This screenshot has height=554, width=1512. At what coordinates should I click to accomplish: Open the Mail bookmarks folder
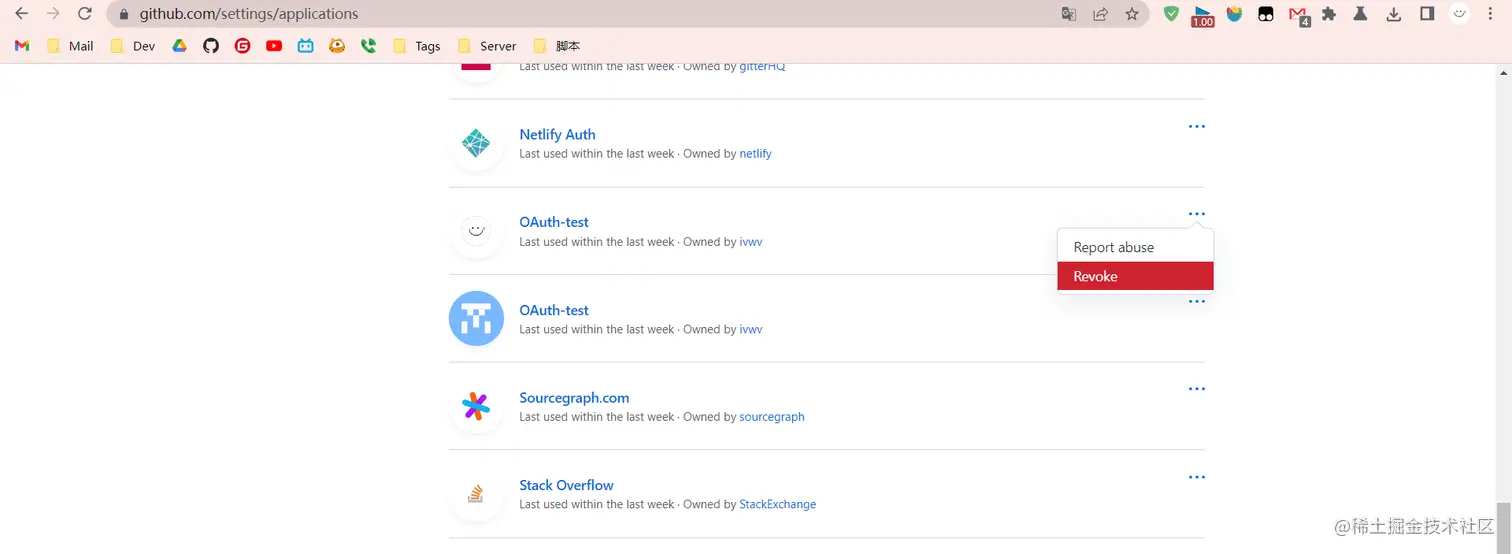(70, 46)
